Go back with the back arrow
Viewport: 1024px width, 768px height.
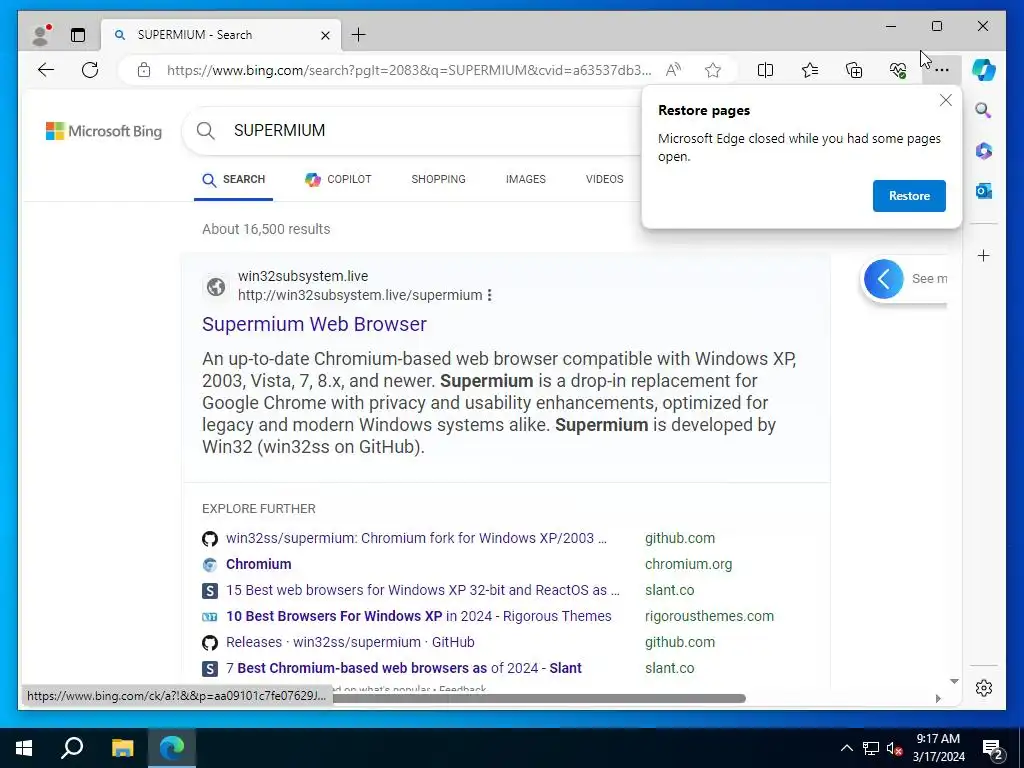[46, 70]
